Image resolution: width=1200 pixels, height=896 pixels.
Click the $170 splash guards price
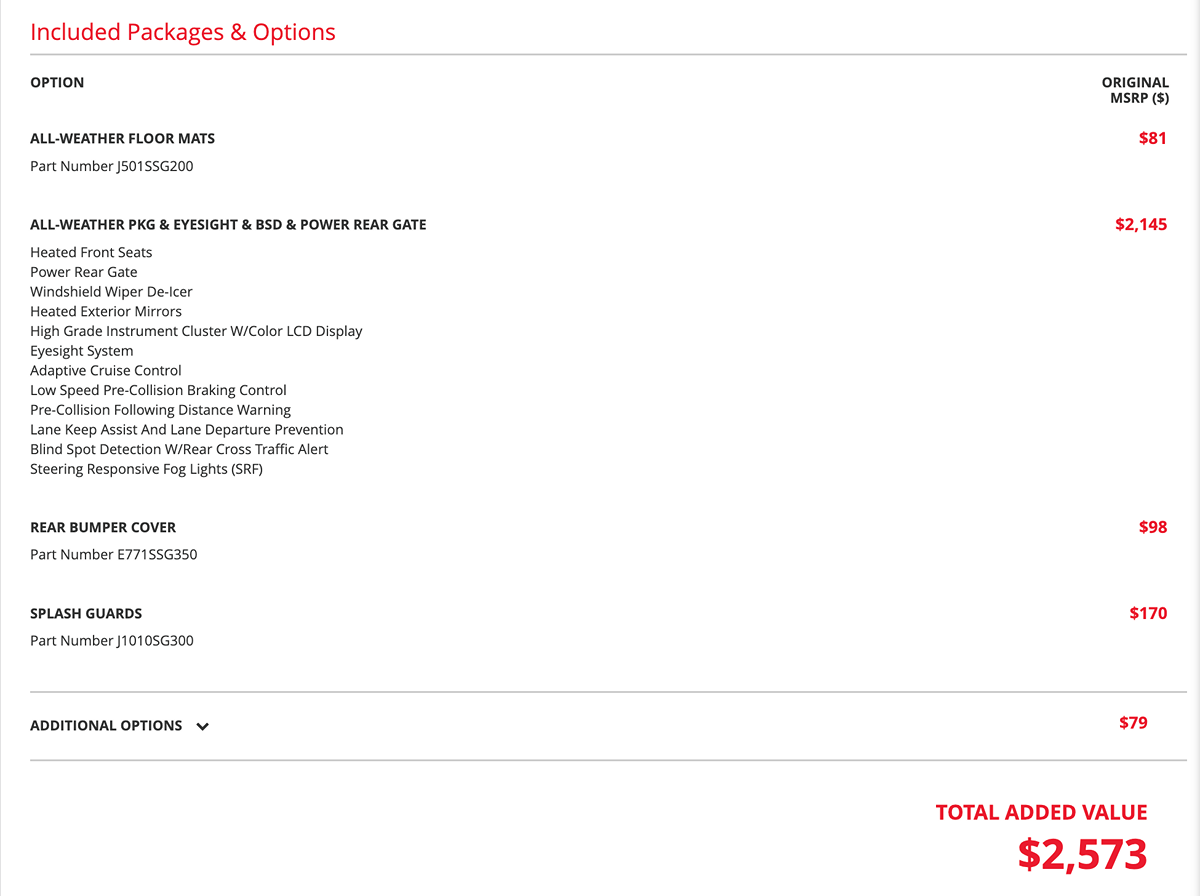point(1148,613)
